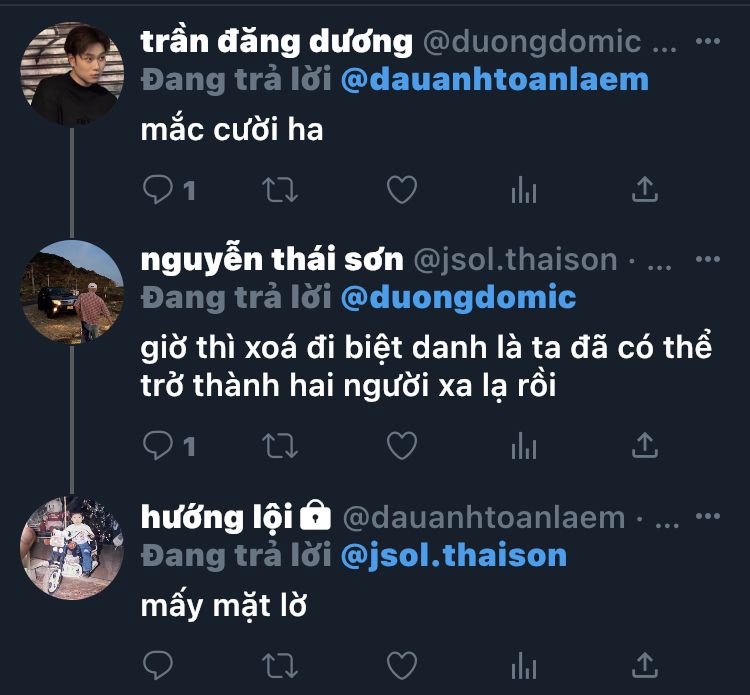Reply to the "mấy mặt lờ" tweet

pos(158,665)
